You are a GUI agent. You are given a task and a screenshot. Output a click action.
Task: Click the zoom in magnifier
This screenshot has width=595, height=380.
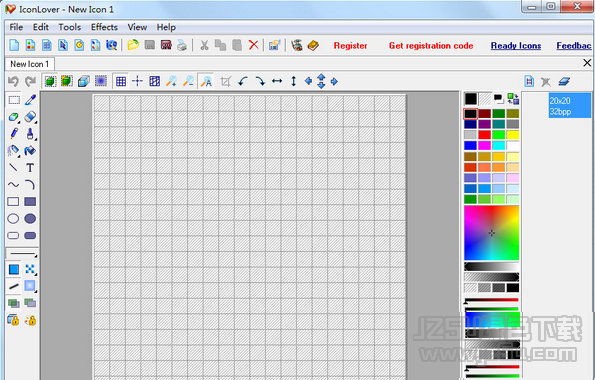click(171, 81)
